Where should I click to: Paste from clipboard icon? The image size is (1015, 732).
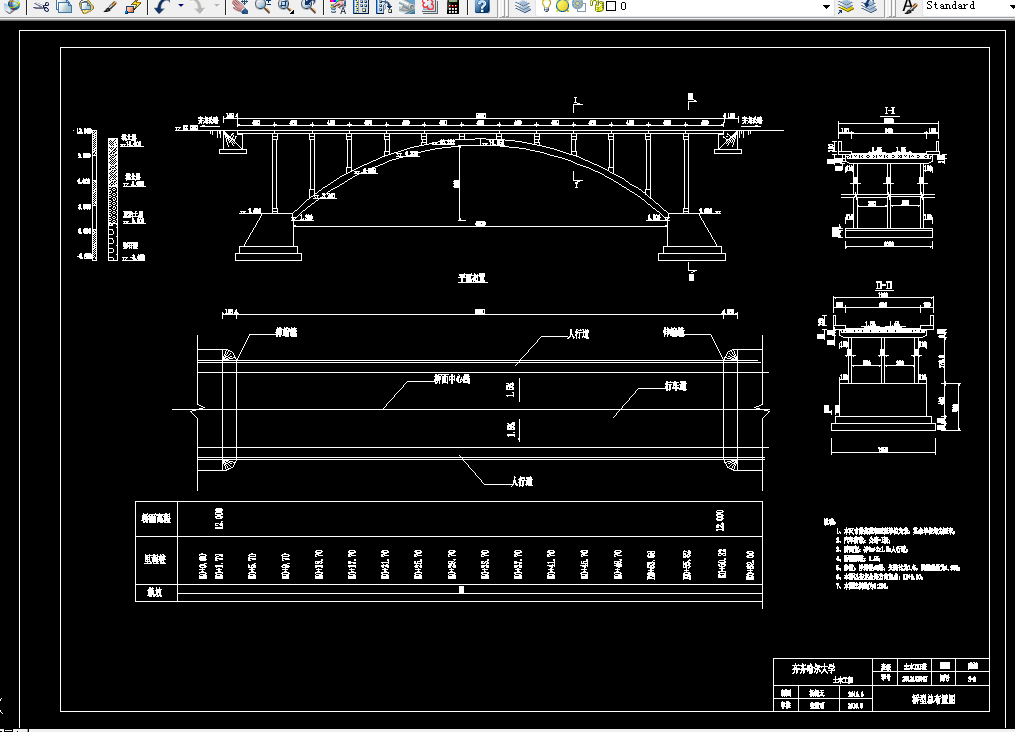click(85, 6)
